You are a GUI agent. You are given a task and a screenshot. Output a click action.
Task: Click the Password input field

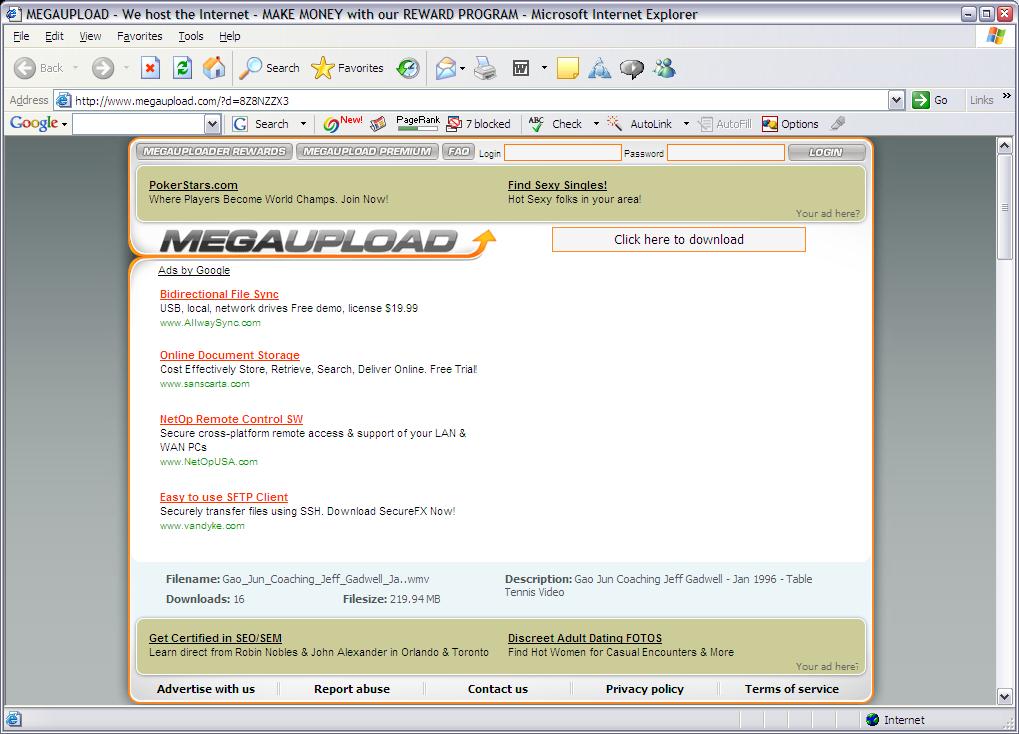click(x=726, y=153)
